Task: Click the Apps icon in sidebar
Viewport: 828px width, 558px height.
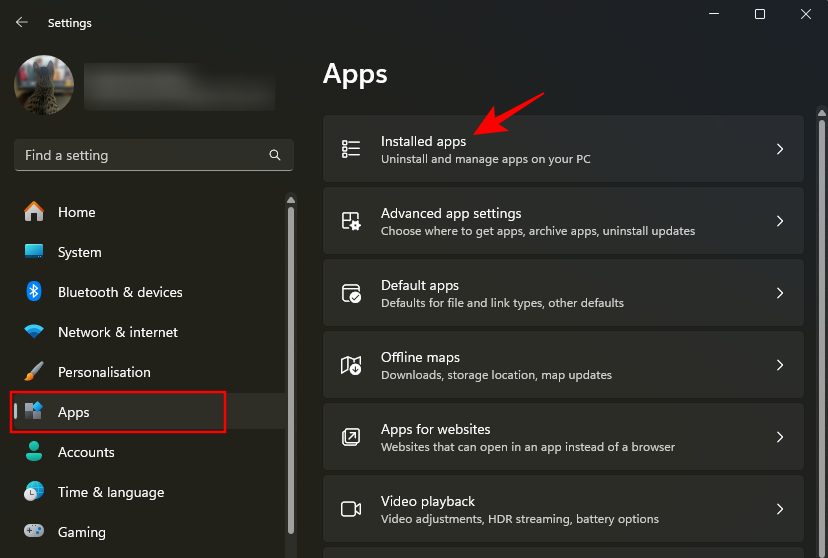Action: pyautogui.click(x=34, y=411)
